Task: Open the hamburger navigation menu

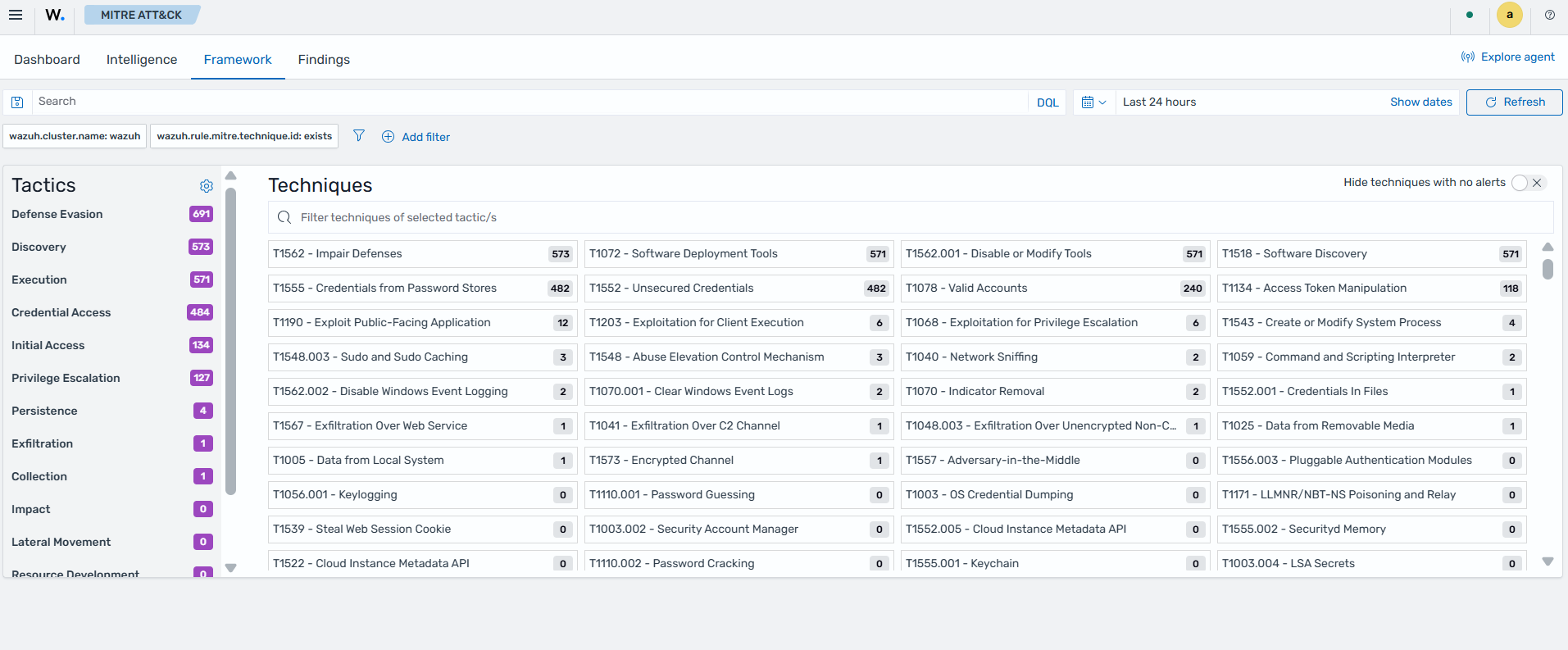Action: 16,15
